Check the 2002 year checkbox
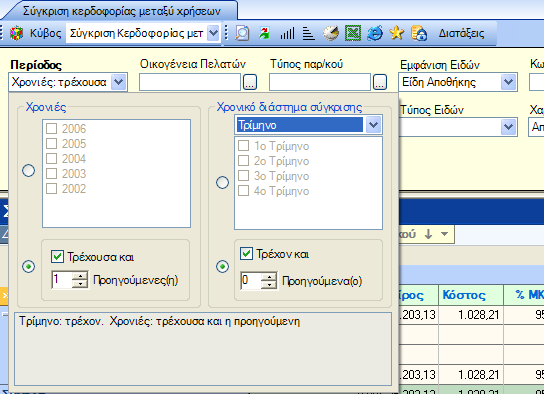Image resolution: width=544 pixels, height=394 pixels. click(x=51, y=188)
